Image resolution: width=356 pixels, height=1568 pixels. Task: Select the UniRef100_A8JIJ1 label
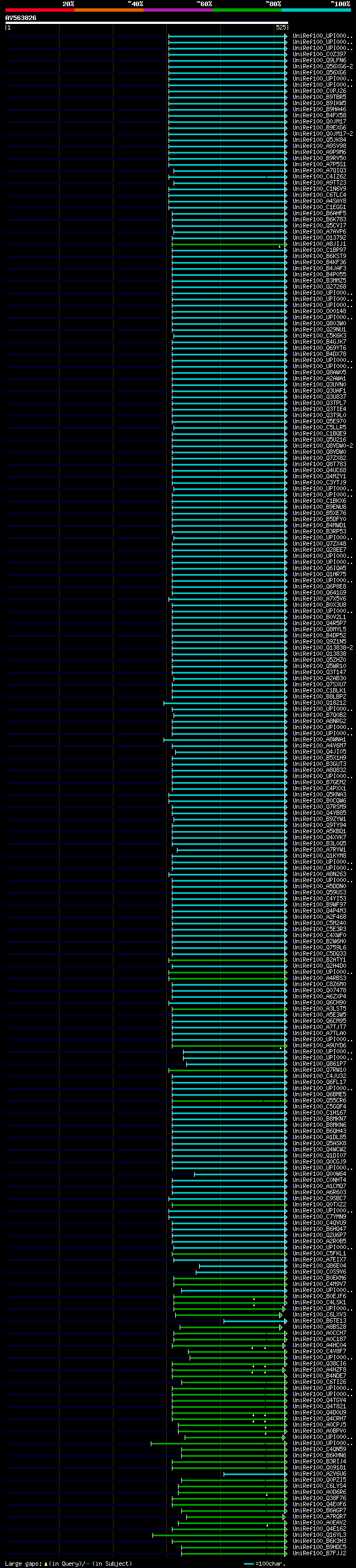click(319, 244)
